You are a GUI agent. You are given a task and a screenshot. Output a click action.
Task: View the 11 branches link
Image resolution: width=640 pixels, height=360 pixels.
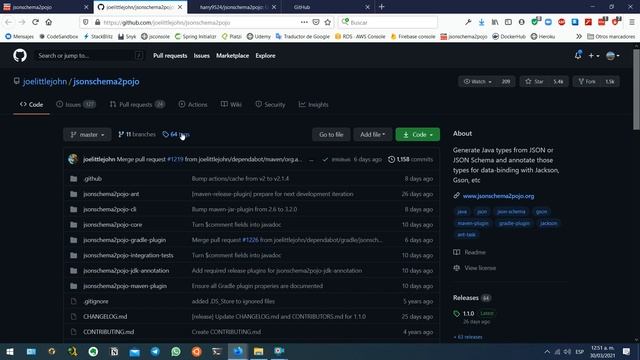point(137,134)
